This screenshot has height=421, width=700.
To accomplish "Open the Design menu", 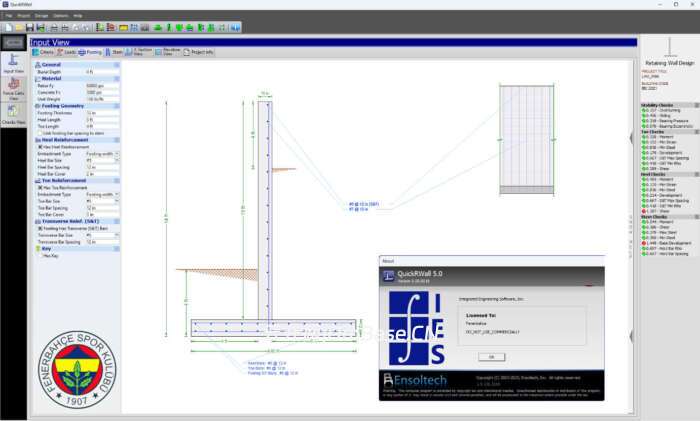I will [41, 16].
